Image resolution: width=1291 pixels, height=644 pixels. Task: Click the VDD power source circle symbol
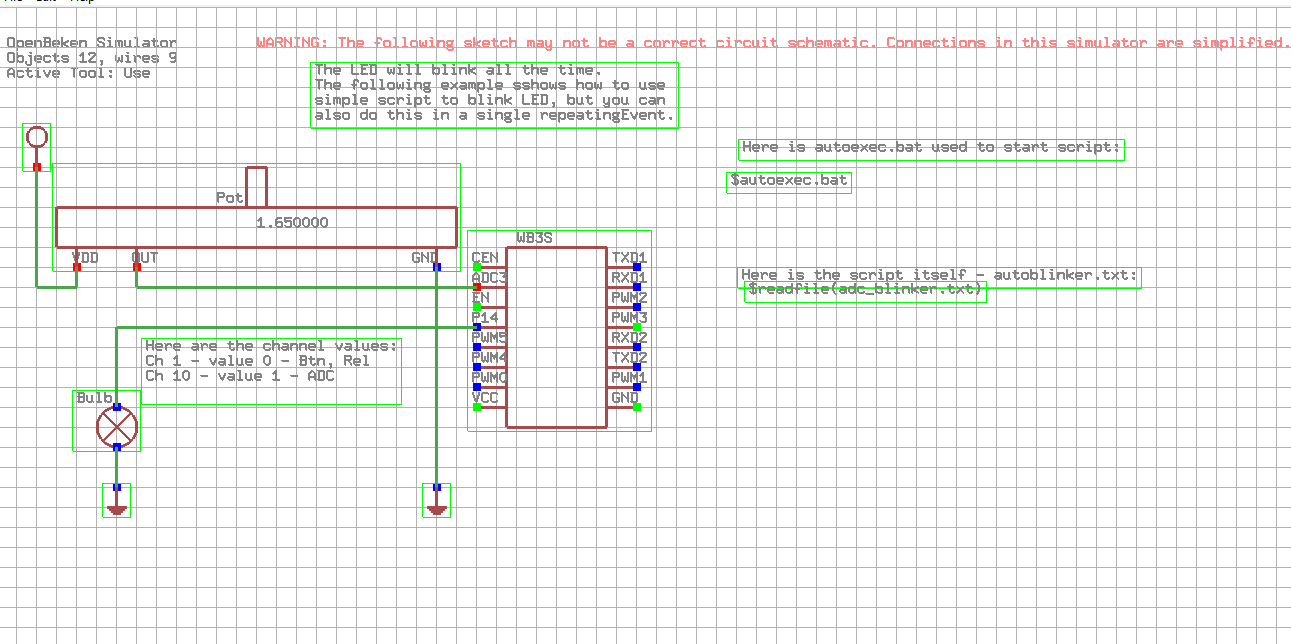point(37,137)
